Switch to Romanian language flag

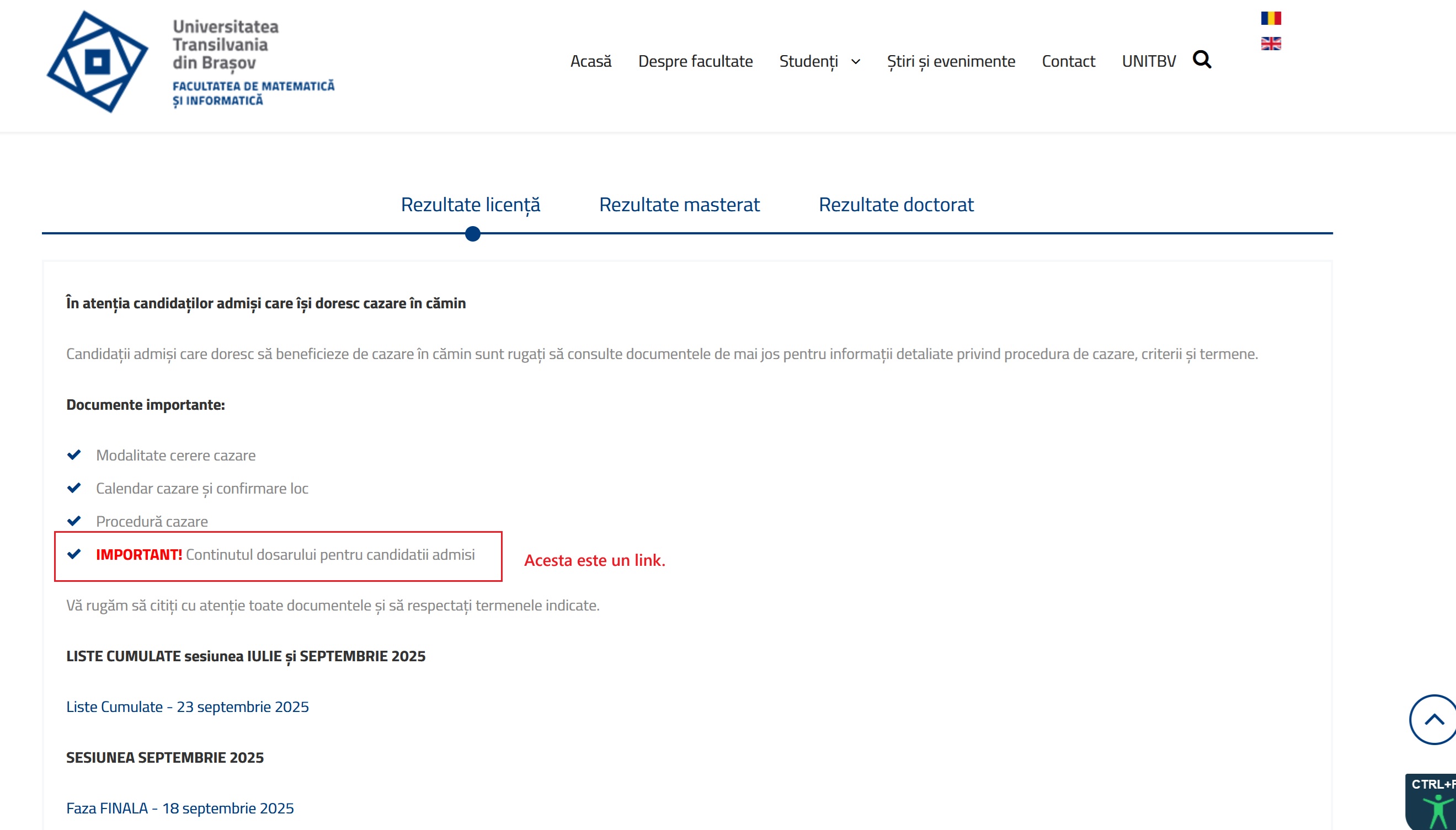click(x=1271, y=18)
